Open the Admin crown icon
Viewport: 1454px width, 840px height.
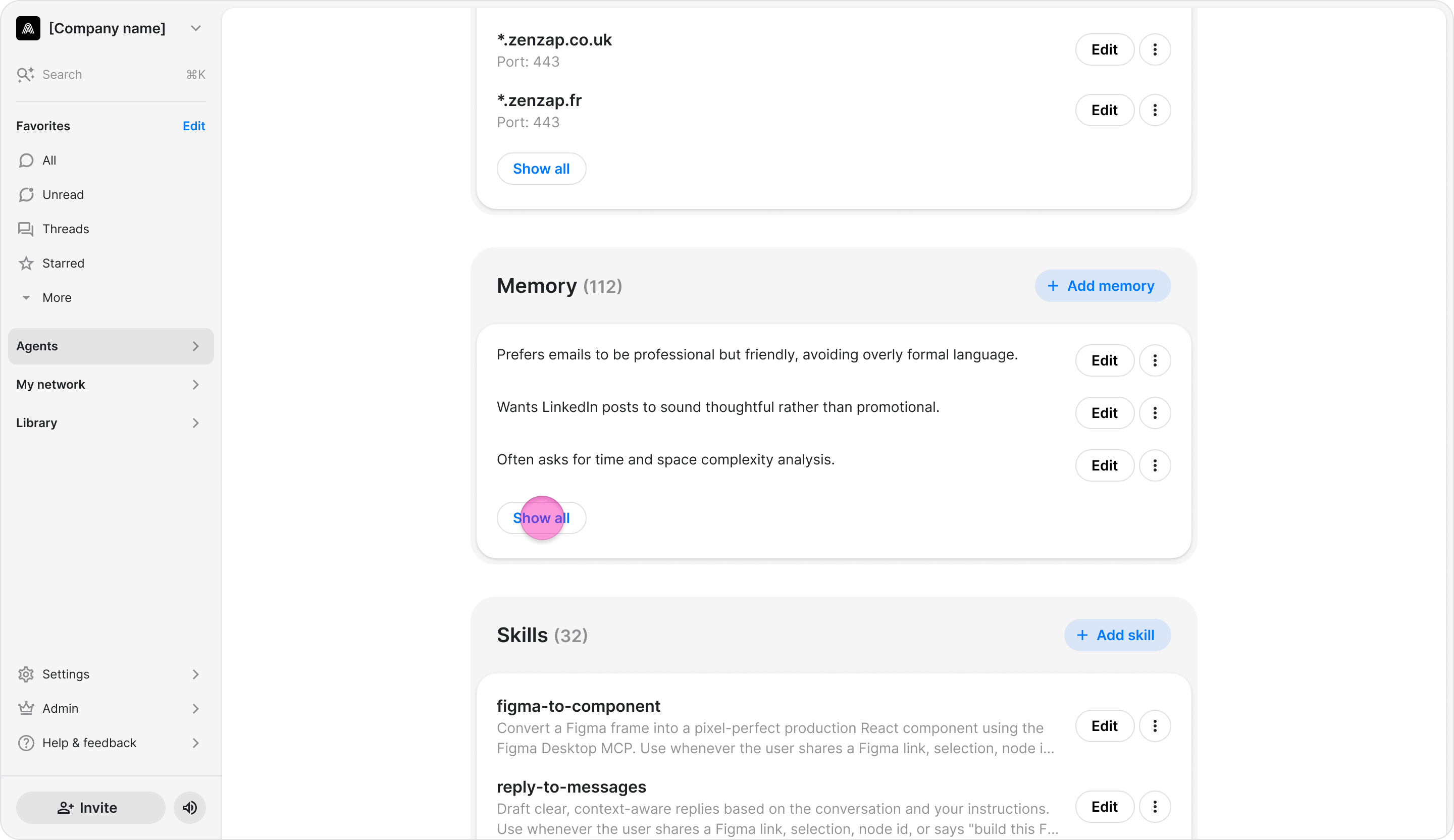(26, 708)
